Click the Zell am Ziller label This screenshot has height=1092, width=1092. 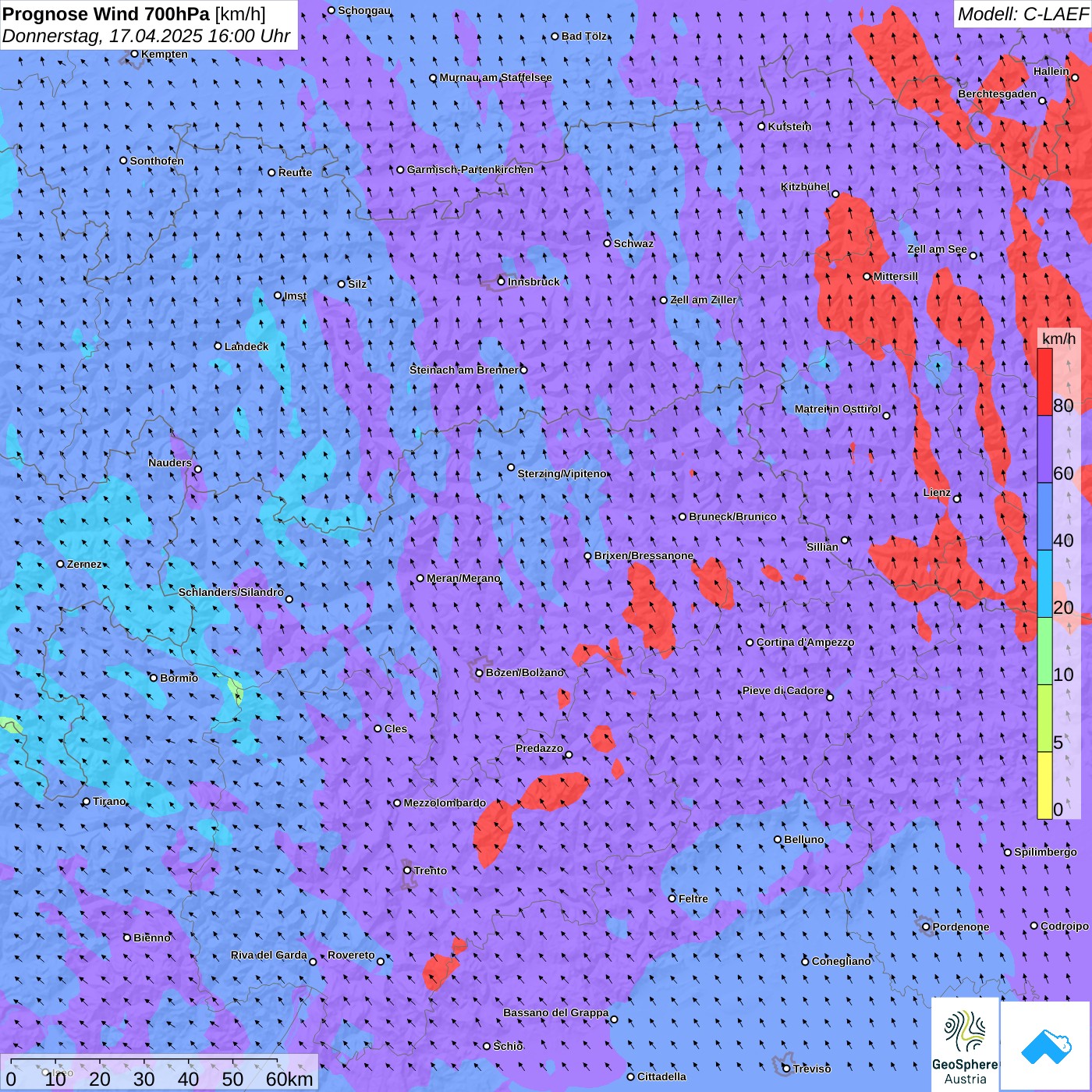(x=703, y=300)
